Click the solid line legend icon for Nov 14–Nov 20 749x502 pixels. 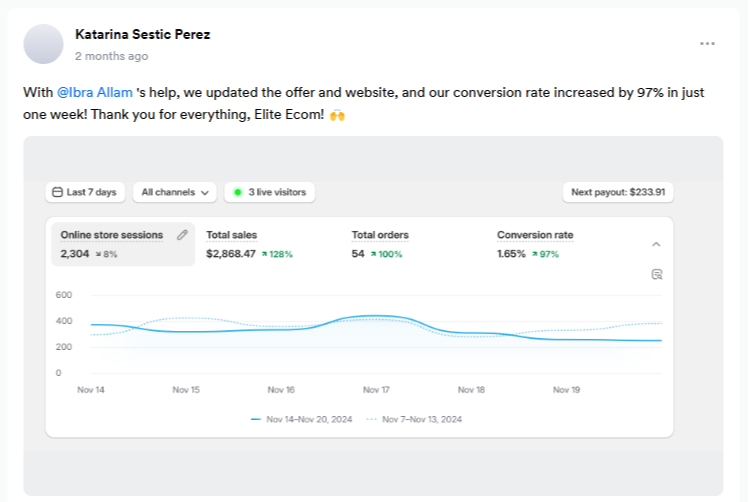[x=257, y=419]
